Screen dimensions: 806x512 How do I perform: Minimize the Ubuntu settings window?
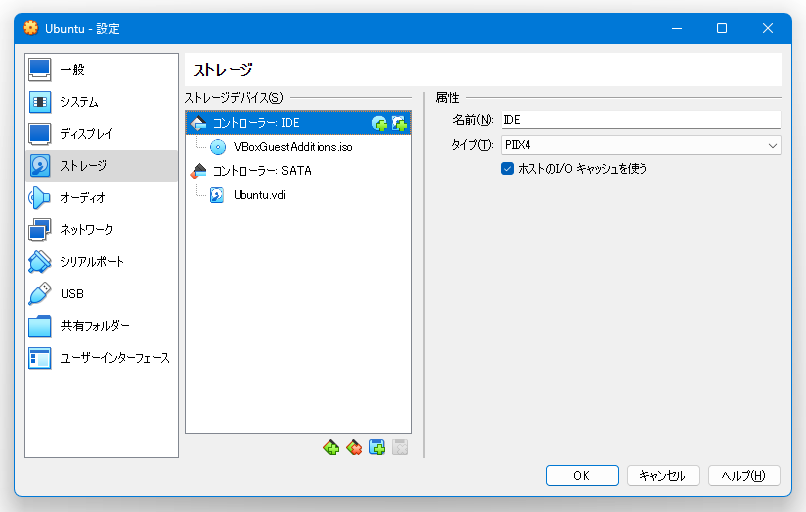677,28
